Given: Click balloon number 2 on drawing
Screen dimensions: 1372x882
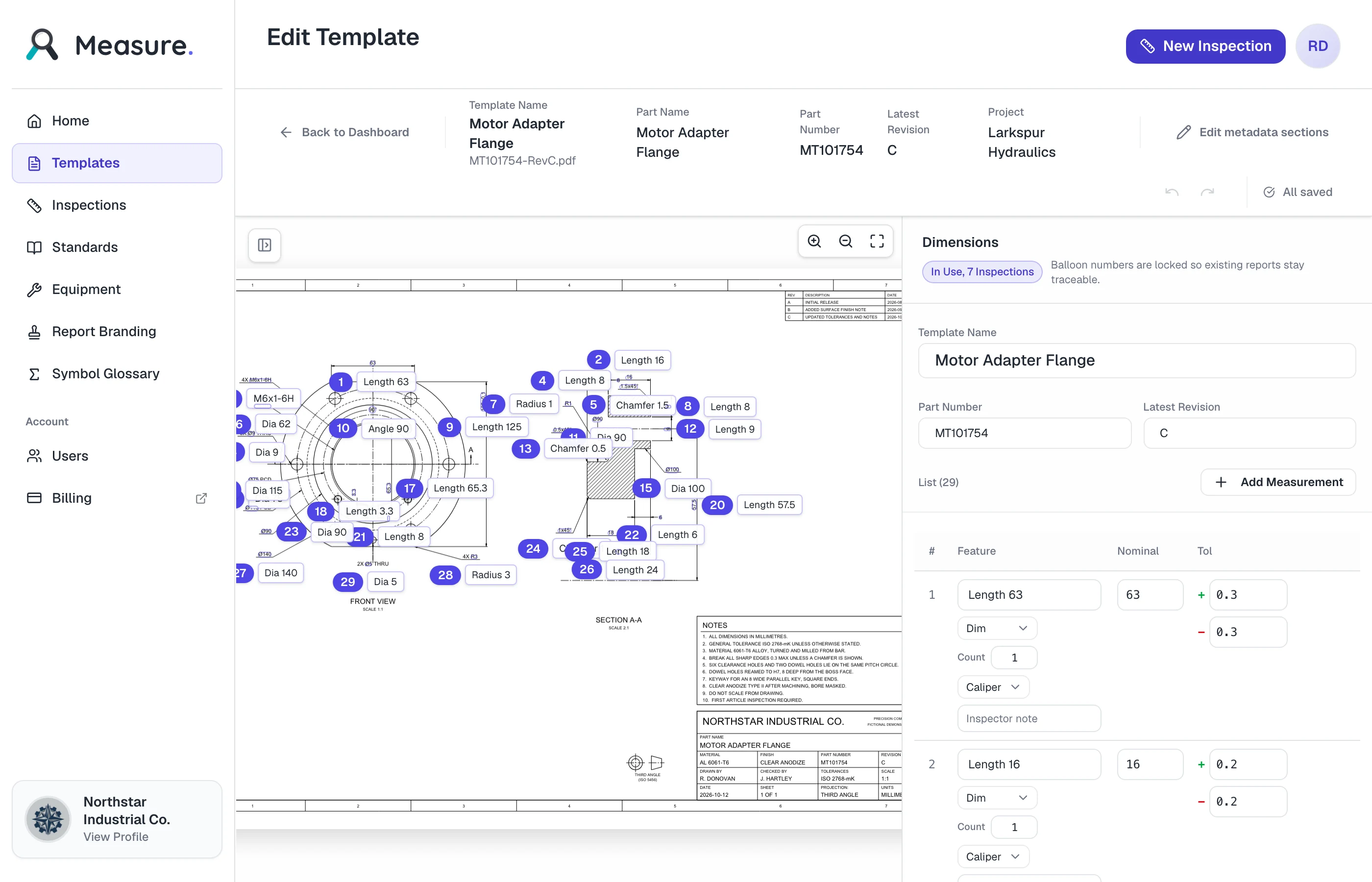Looking at the screenshot, I should (x=598, y=360).
